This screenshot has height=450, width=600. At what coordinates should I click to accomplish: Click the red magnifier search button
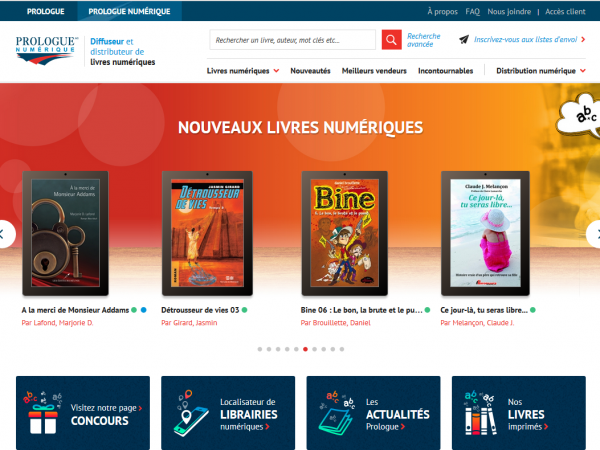click(x=391, y=40)
